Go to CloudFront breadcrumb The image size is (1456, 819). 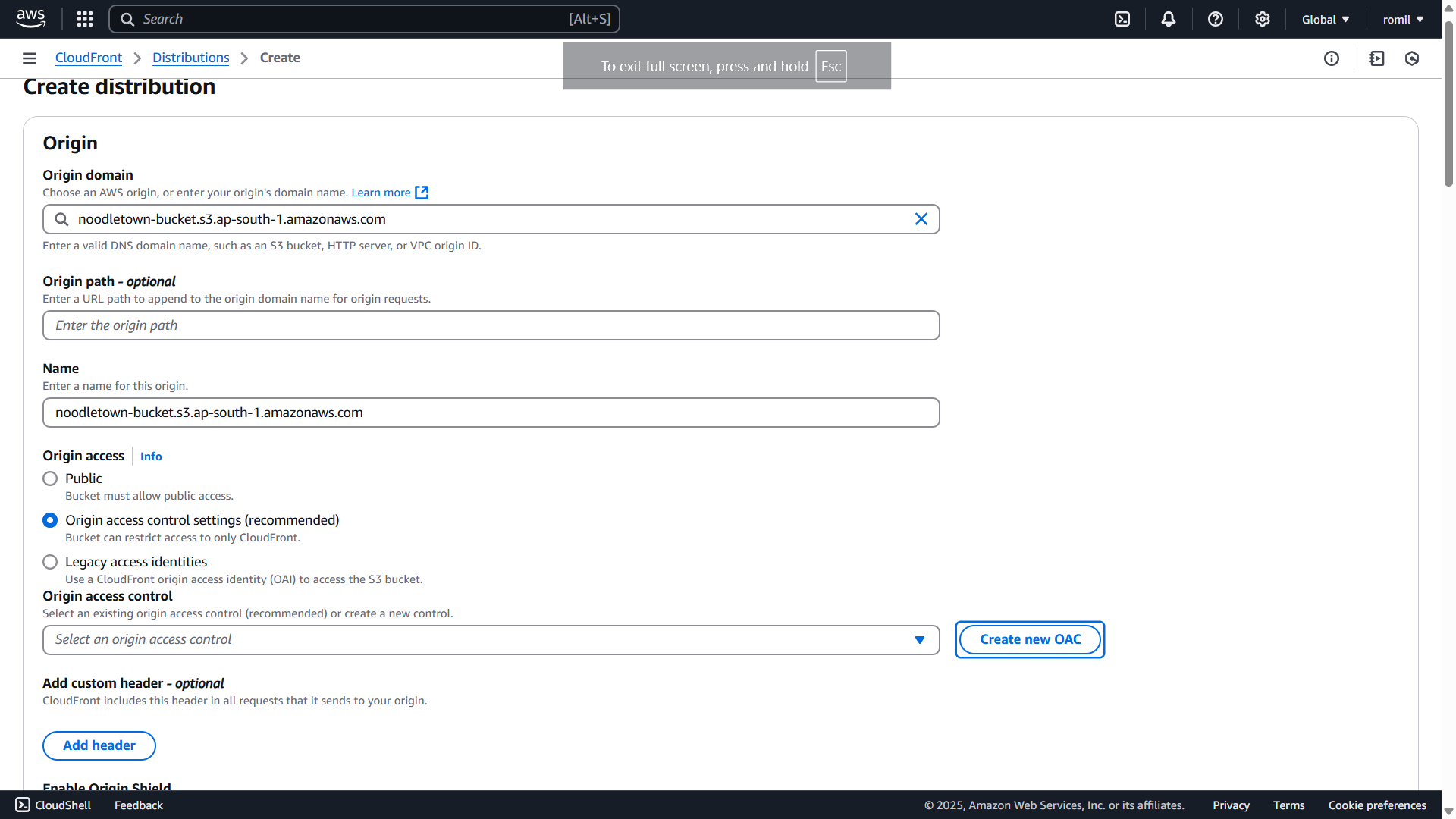(89, 58)
